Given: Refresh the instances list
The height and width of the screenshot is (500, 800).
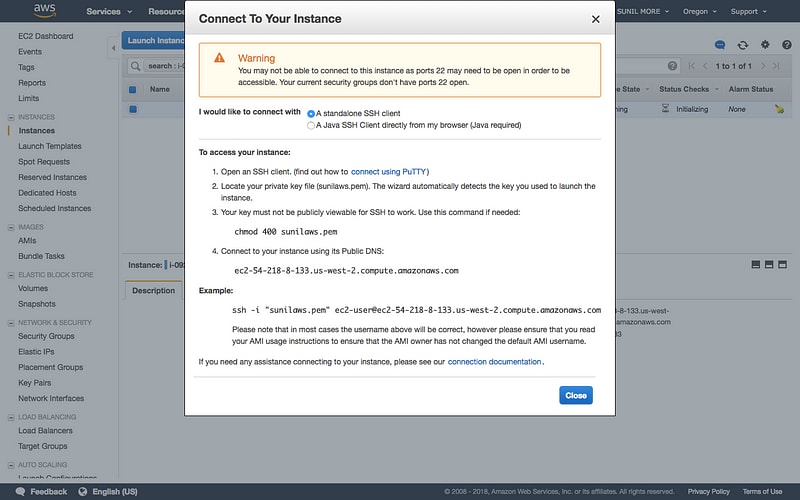Looking at the screenshot, I should [742, 45].
